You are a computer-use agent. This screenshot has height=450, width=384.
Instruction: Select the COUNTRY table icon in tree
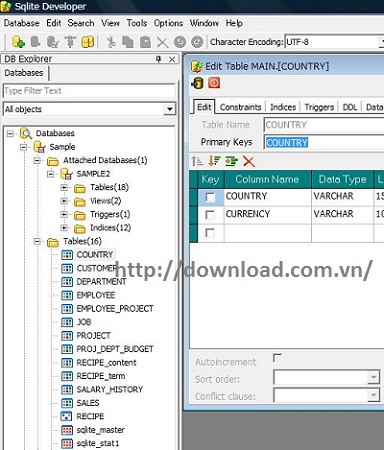point(67,255)
